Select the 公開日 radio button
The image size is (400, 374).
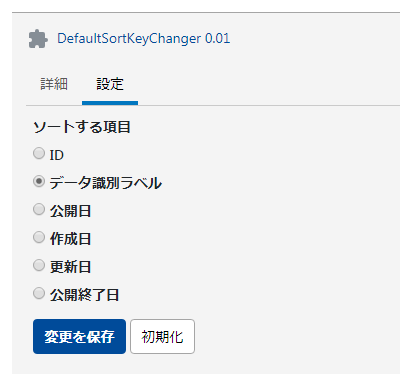tap(39, 209)
